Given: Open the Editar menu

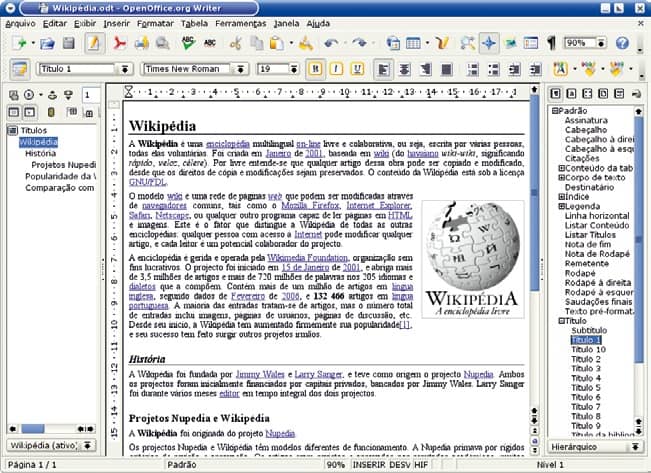Looking at the screenshot, I should pos(55,24).
